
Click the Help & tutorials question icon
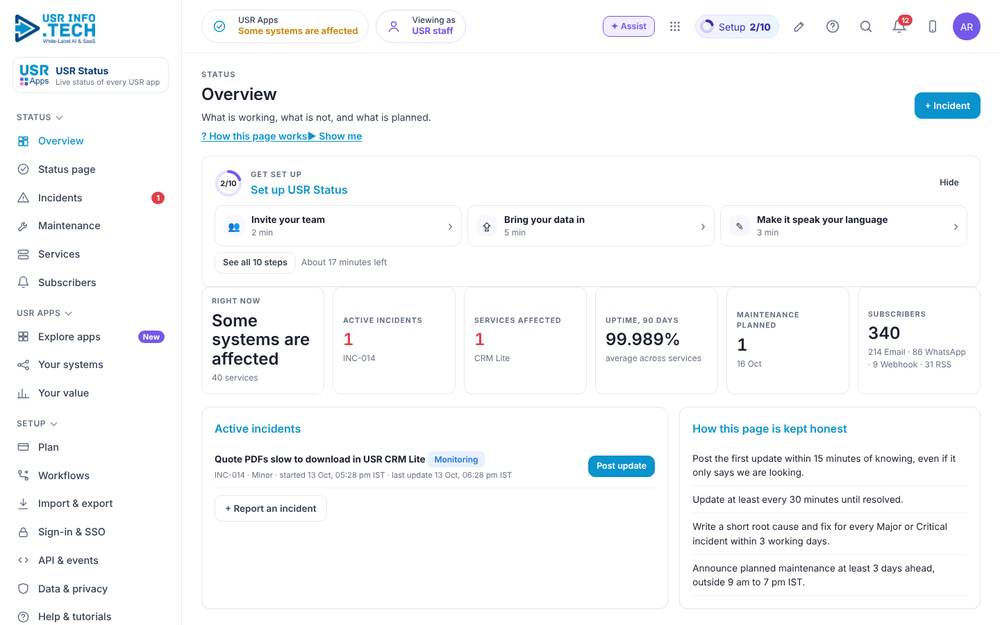coord(23,617)
